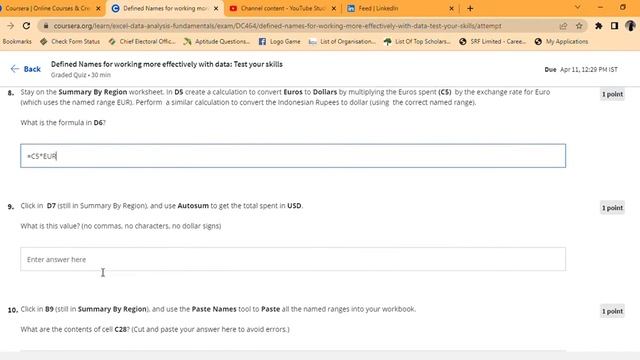Open the Bookmarks folder
Image resolution: width=640 pixels, height=360 pixels.
point(17,42)
